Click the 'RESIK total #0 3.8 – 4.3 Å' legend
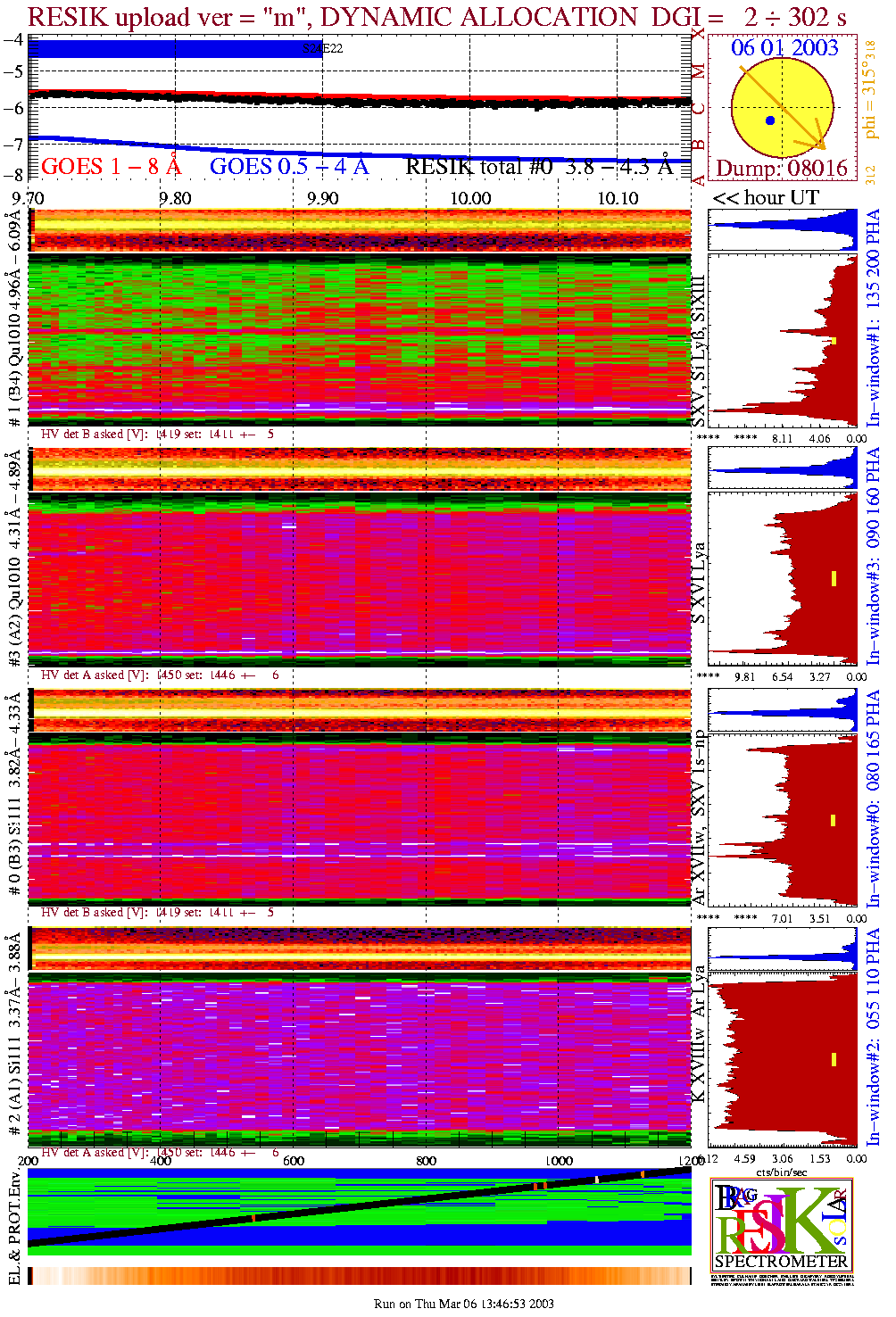Screen dimensions: 896x1317 pyautogui.click(x=539, y=167)
